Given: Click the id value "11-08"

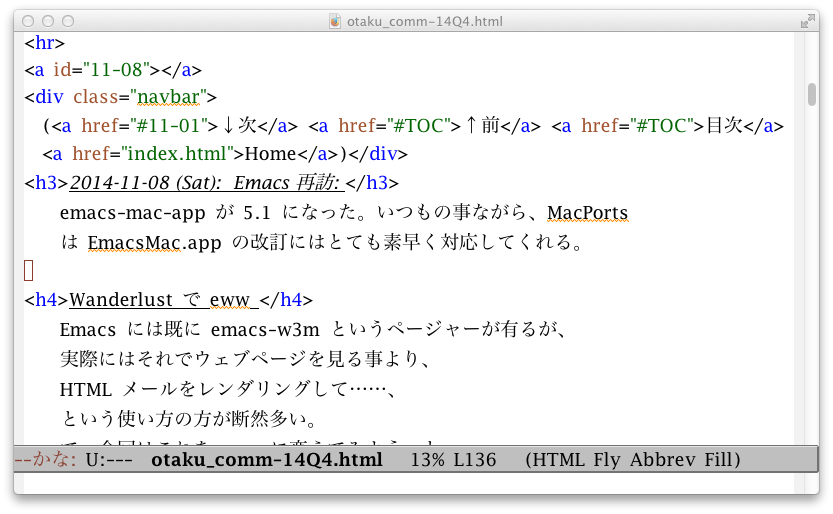Looking at the screenshot, I should (x=117, y=70).
